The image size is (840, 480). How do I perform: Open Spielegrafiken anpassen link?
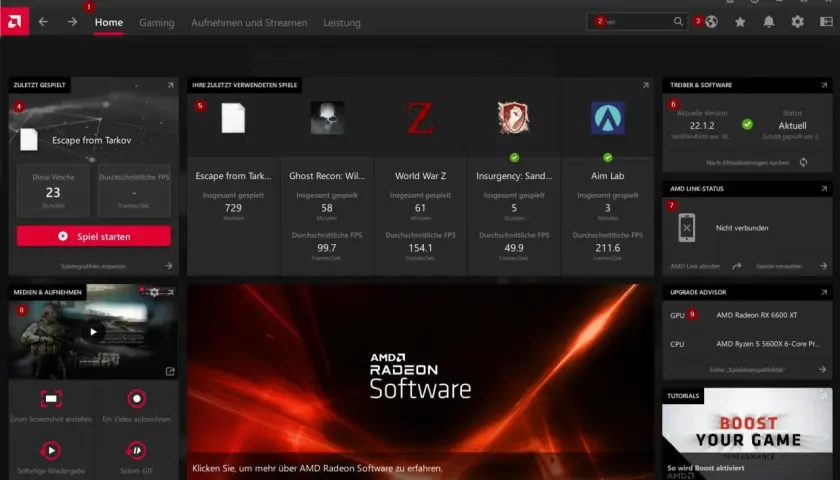(x=94, y=266)
